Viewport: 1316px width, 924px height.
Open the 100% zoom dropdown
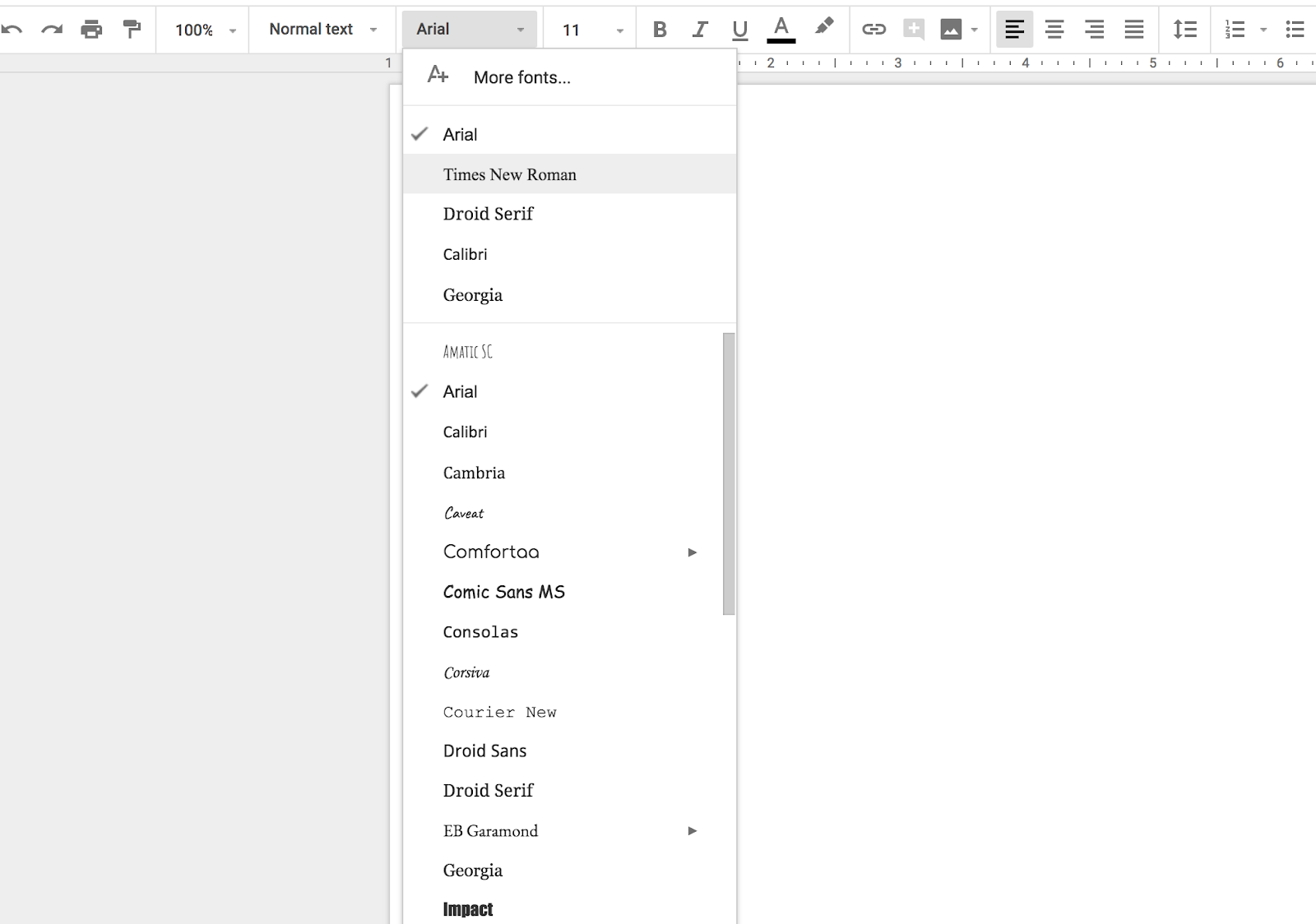coord(205,30)
